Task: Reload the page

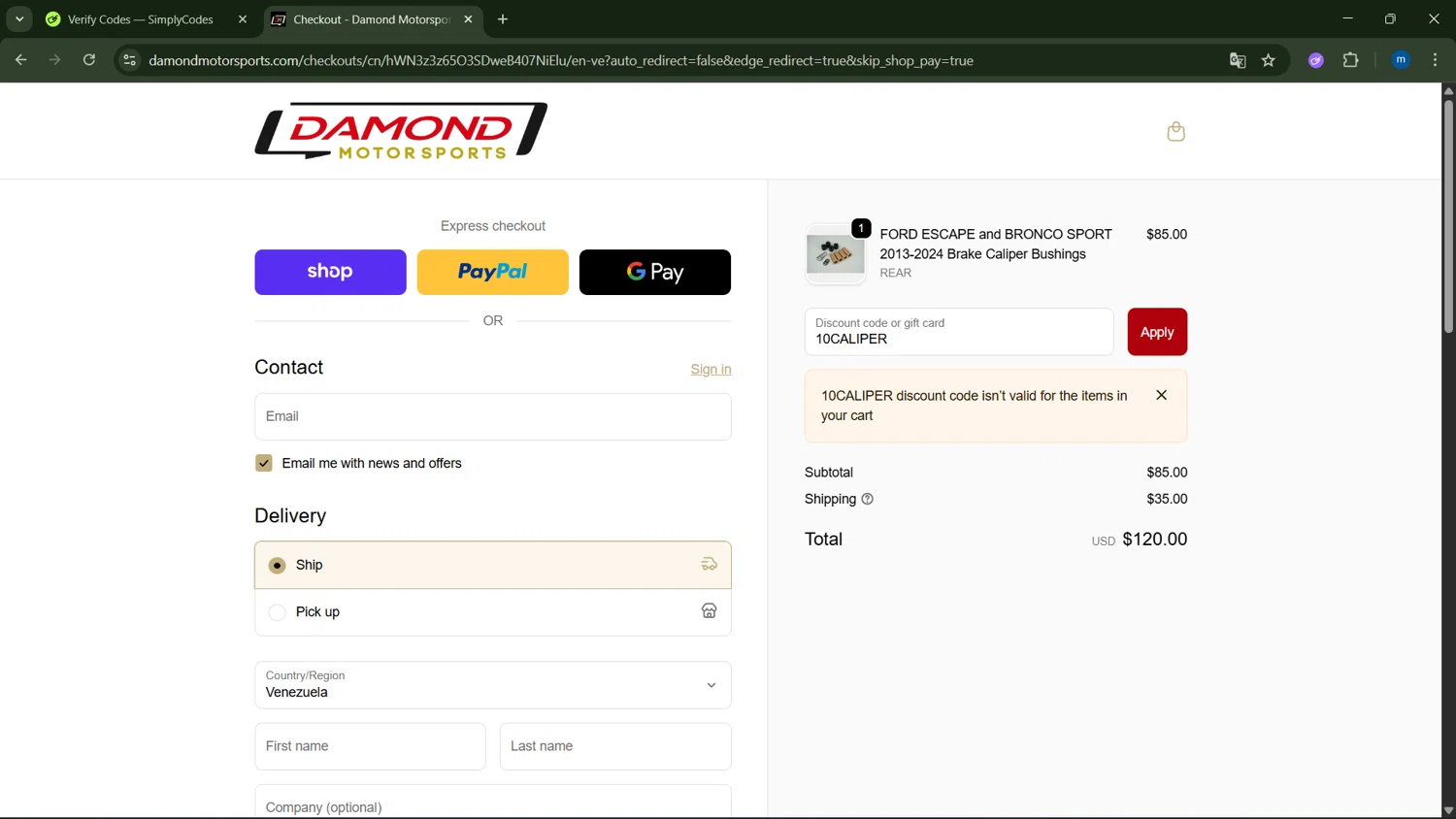Action: click(x=88, y=60)
